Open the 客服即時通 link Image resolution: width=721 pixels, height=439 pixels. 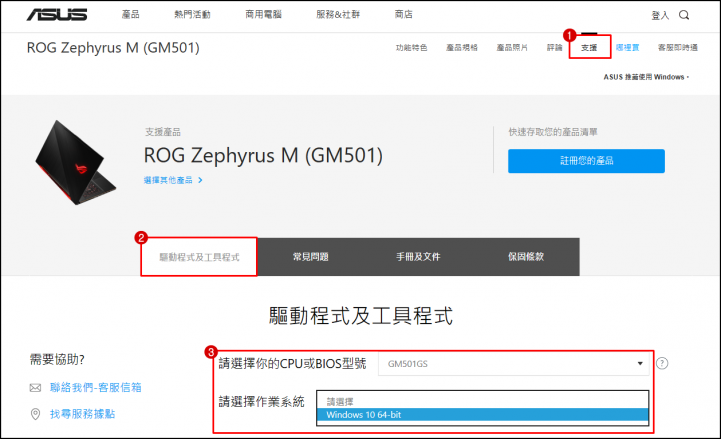click(x=678, y=47)
